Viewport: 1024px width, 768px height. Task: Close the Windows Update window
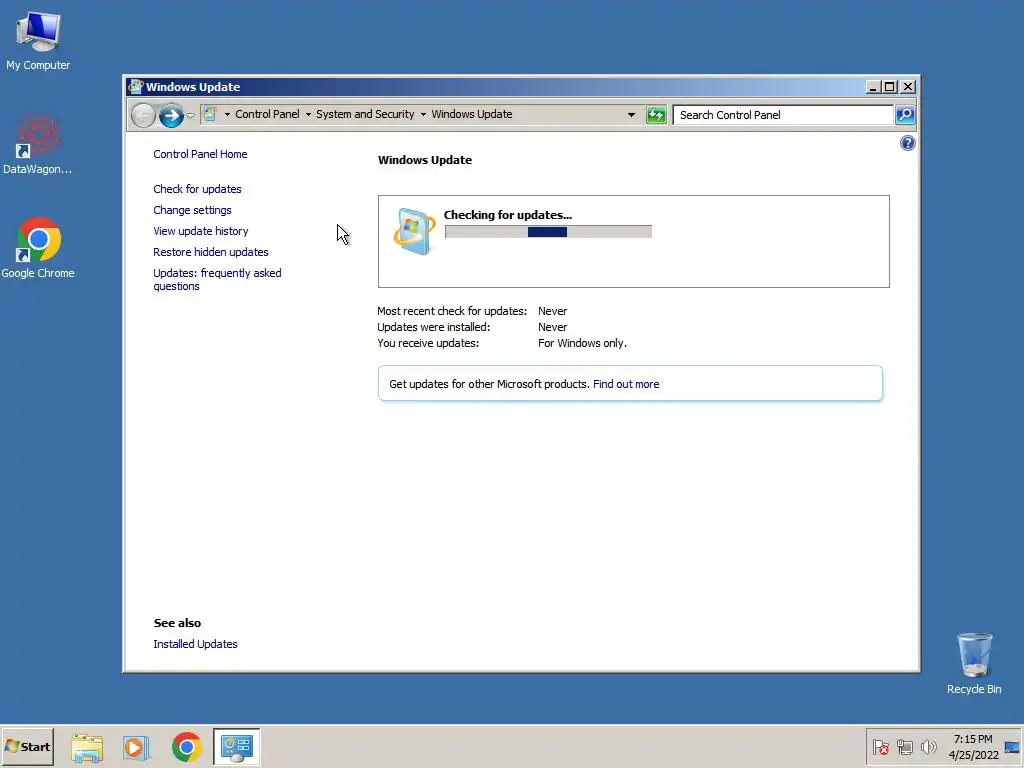point(908,87)
